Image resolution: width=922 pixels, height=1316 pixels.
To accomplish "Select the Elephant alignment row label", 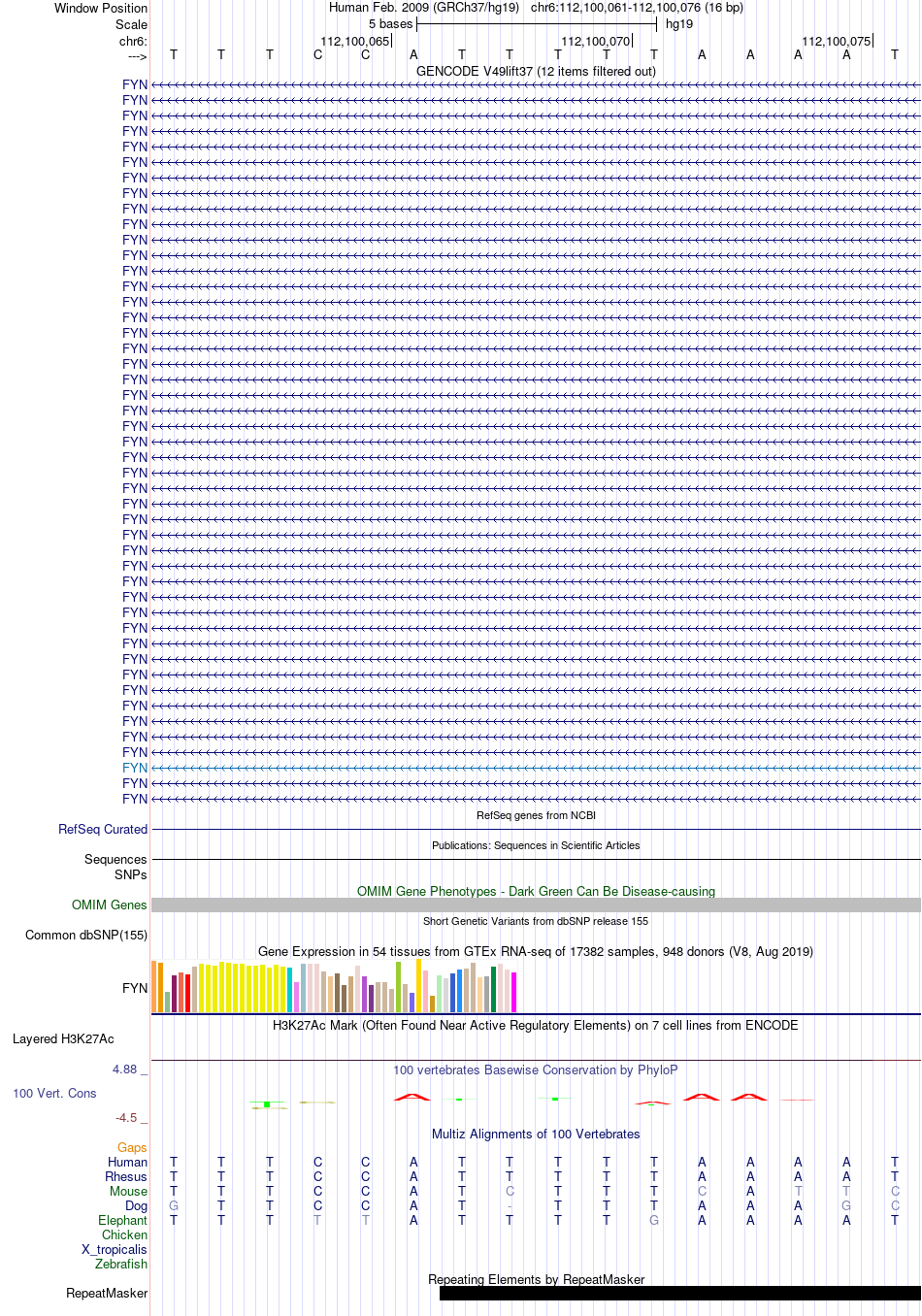I will (123, 1220).
